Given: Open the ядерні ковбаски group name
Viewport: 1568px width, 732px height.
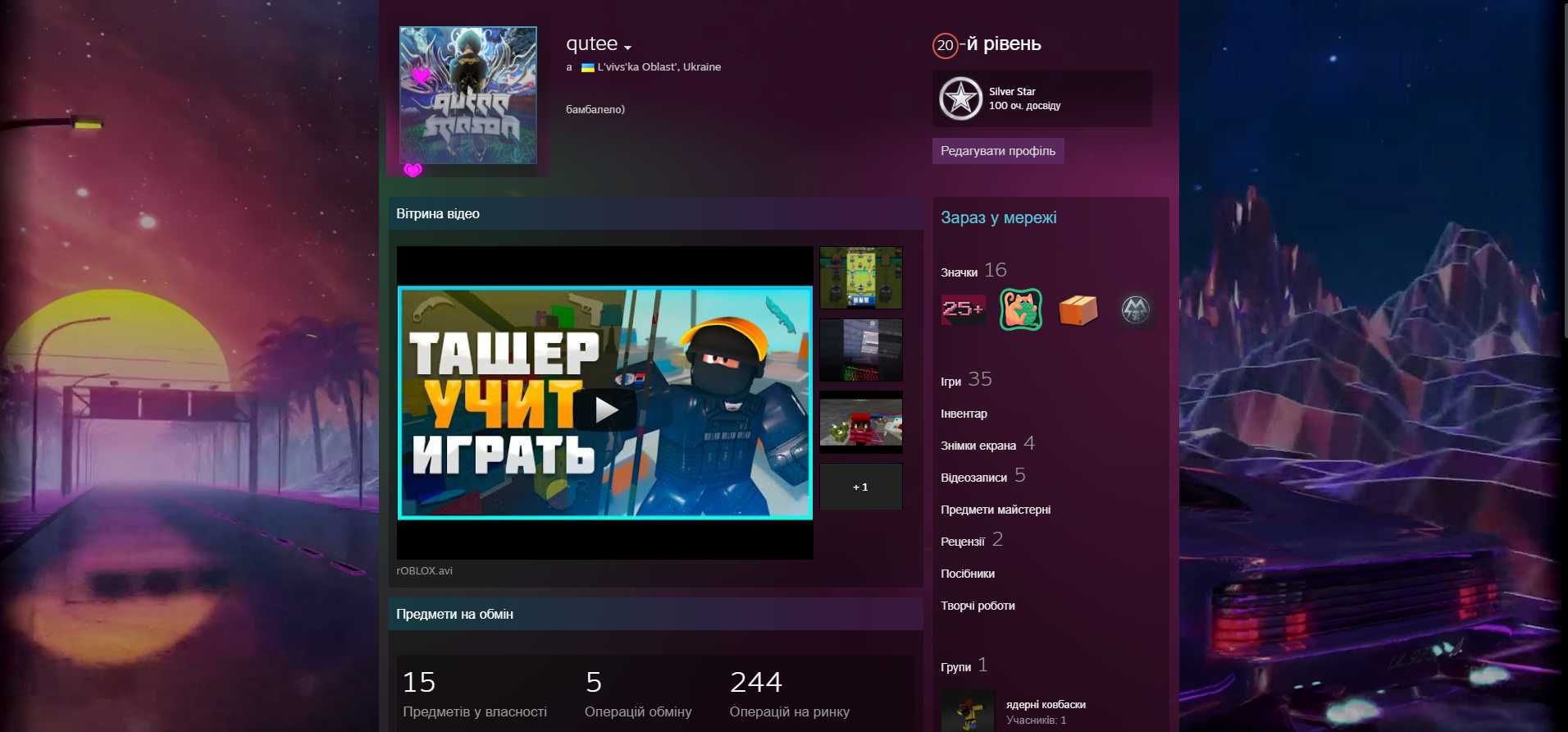Looking at the screenshot, I should tap(1046, 705).
